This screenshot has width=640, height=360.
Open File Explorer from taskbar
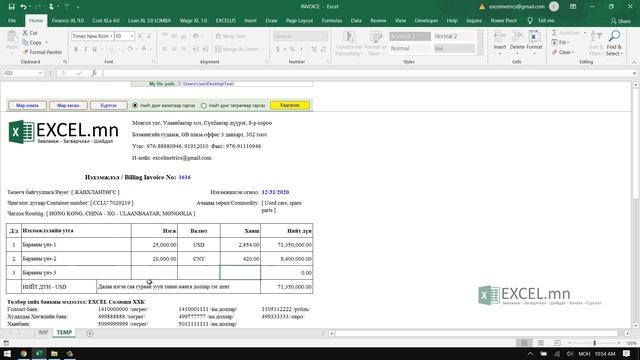(54, 353)
